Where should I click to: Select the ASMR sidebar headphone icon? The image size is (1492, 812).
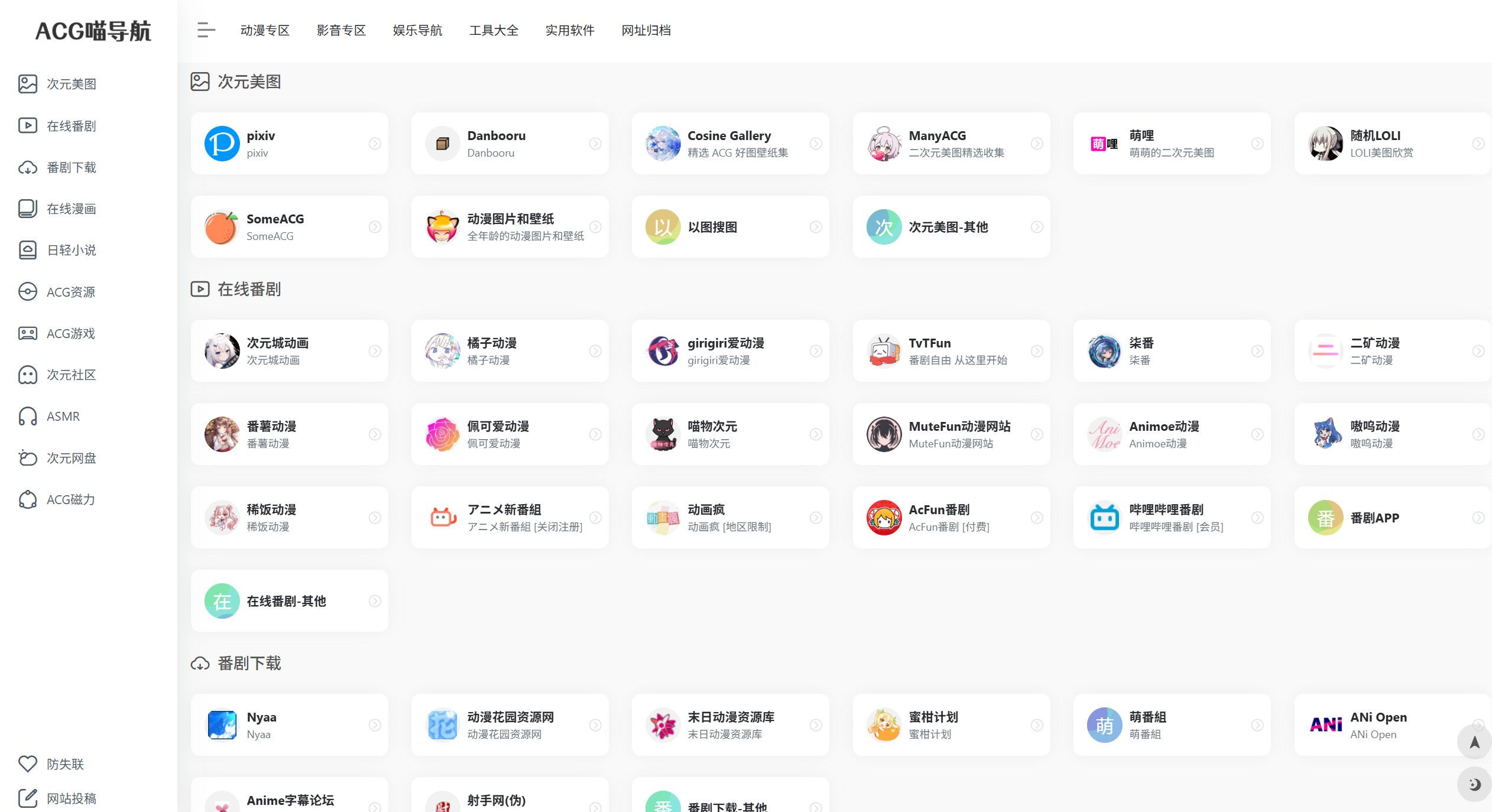pos(27,416)
